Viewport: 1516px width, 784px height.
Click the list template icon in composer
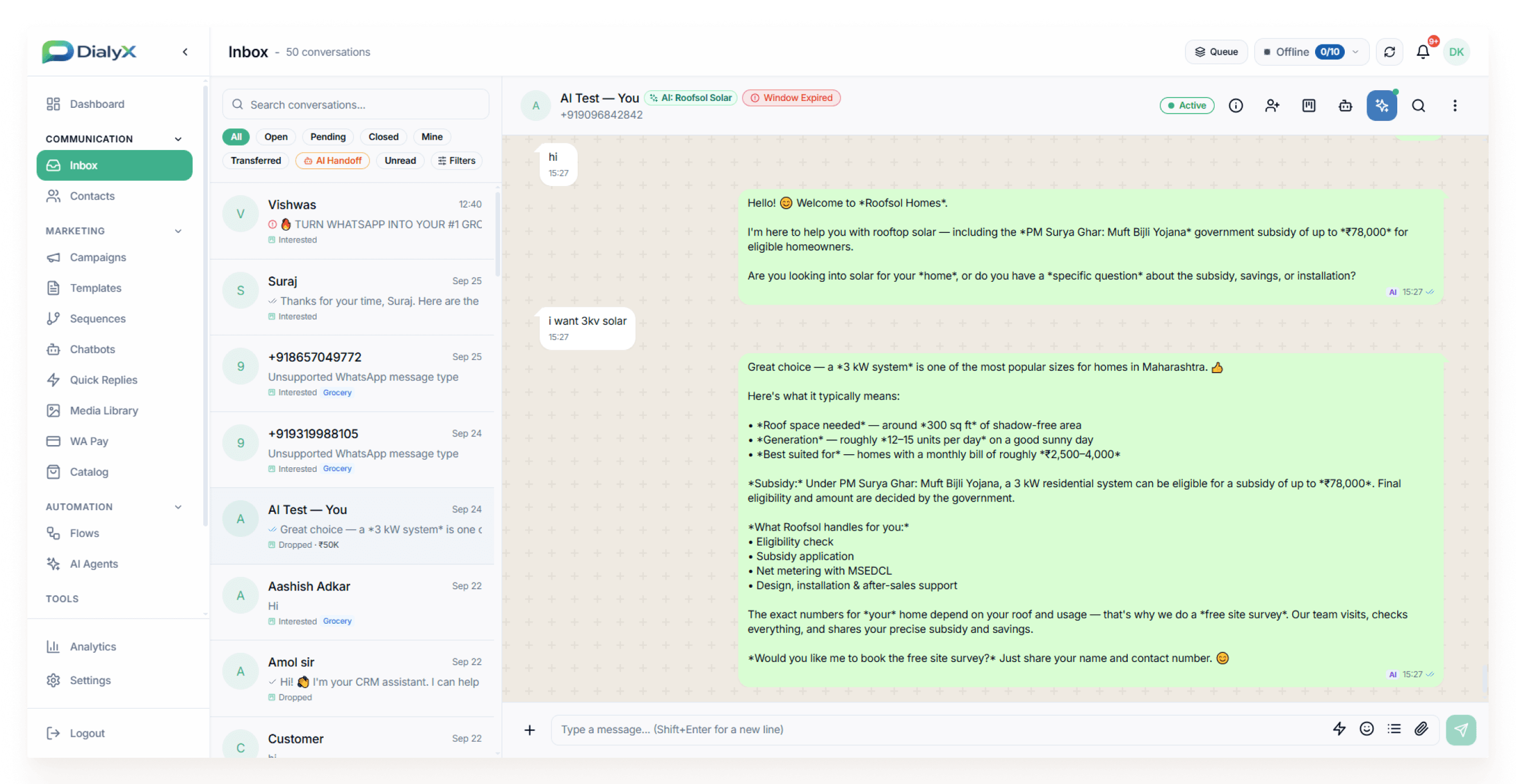click(1394, 729)
